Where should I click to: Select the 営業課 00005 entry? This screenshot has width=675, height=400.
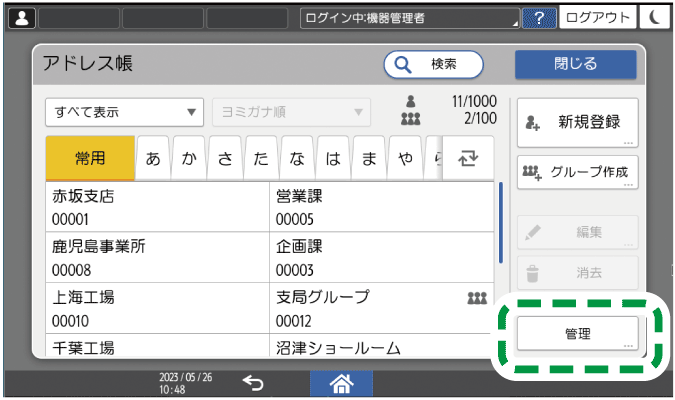tap(381, 207)
